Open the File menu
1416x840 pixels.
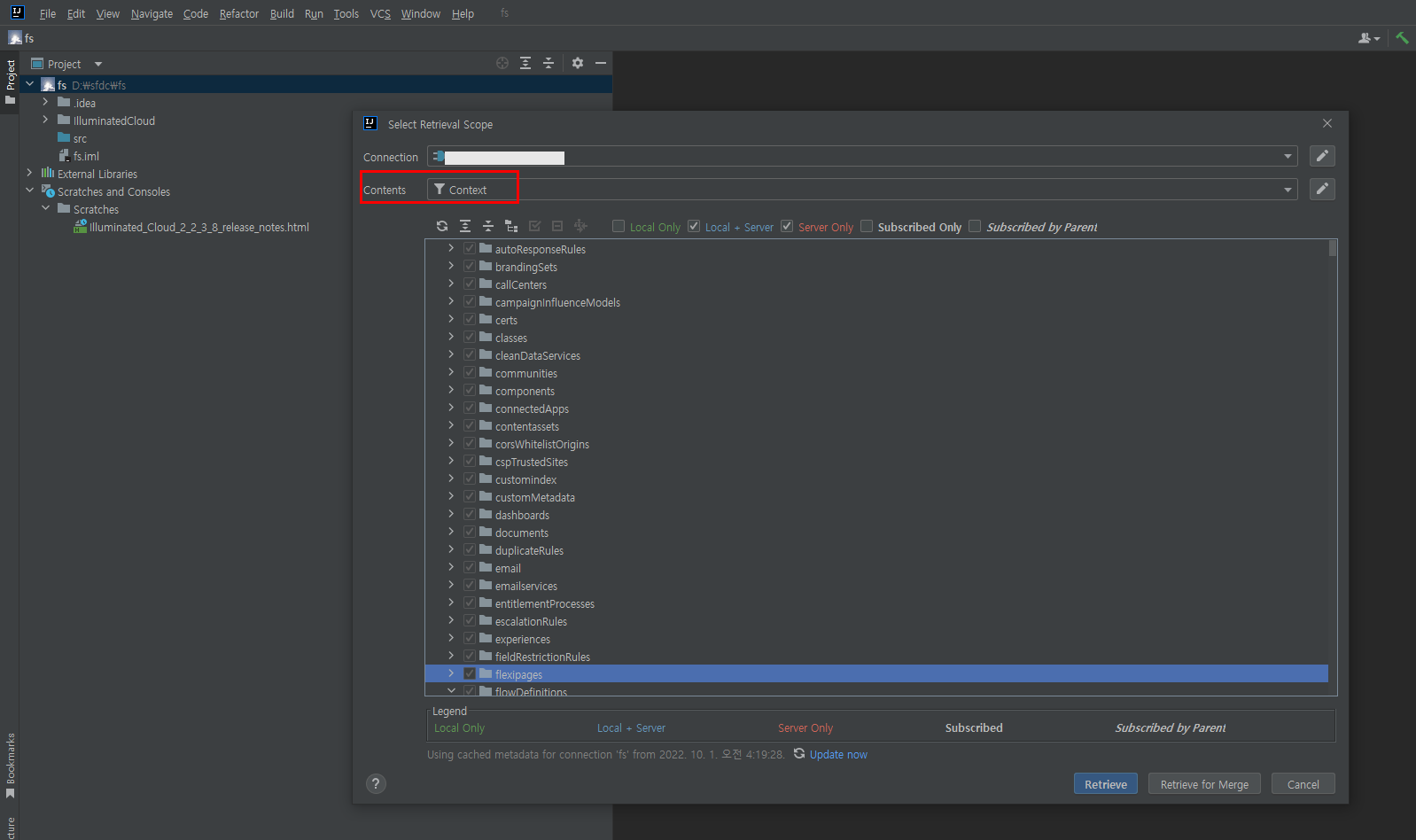click(48, 13)
